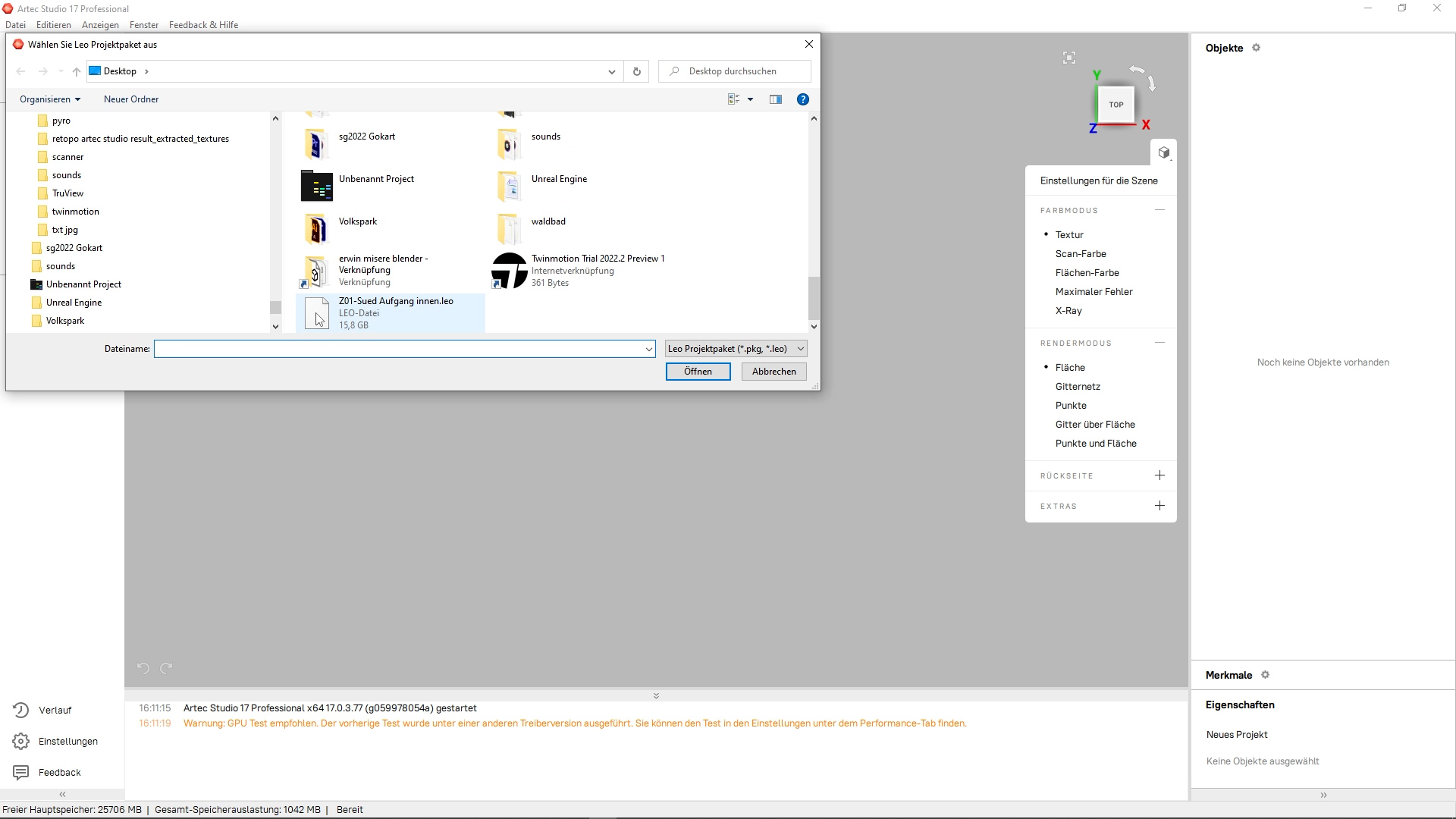Screen dimensions: 1456x819
Task: Open the Editieren menu
Action: [x=54, y=25]
